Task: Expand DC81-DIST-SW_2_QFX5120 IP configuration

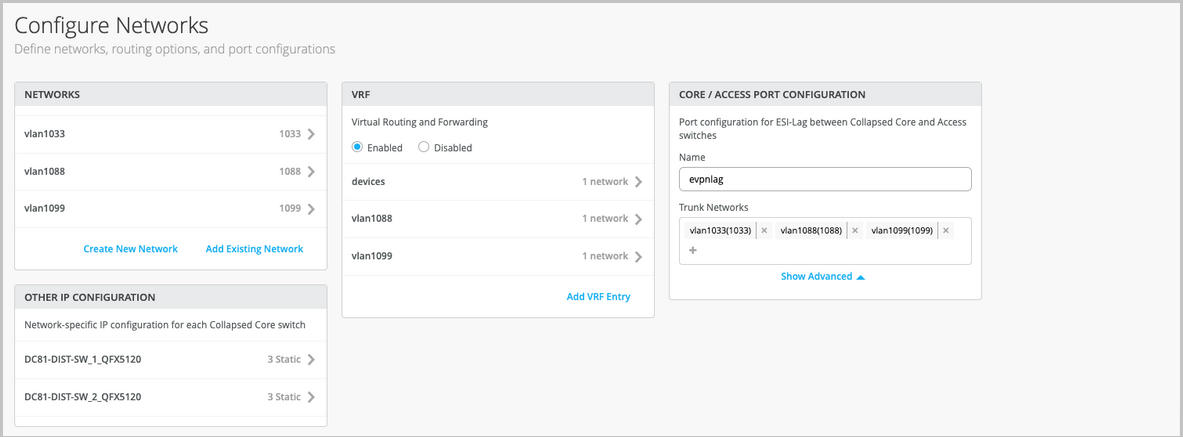Action: pos(311,397)
